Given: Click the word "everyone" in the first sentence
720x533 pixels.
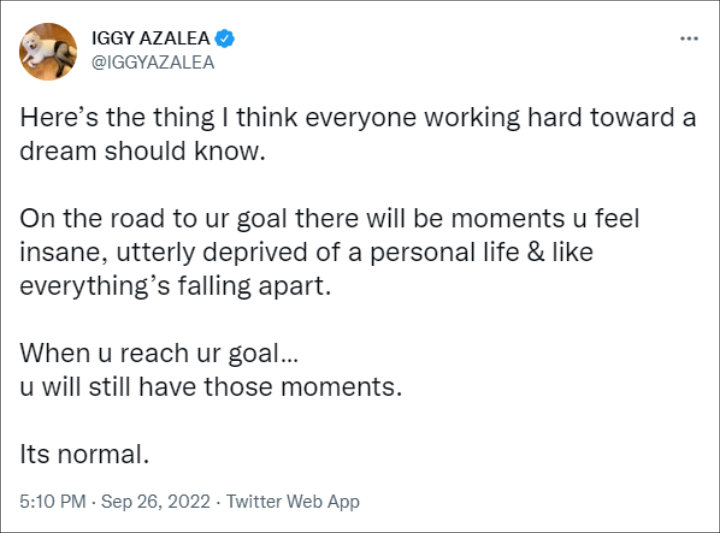Looking at the screenshot, I should (360, 119).
